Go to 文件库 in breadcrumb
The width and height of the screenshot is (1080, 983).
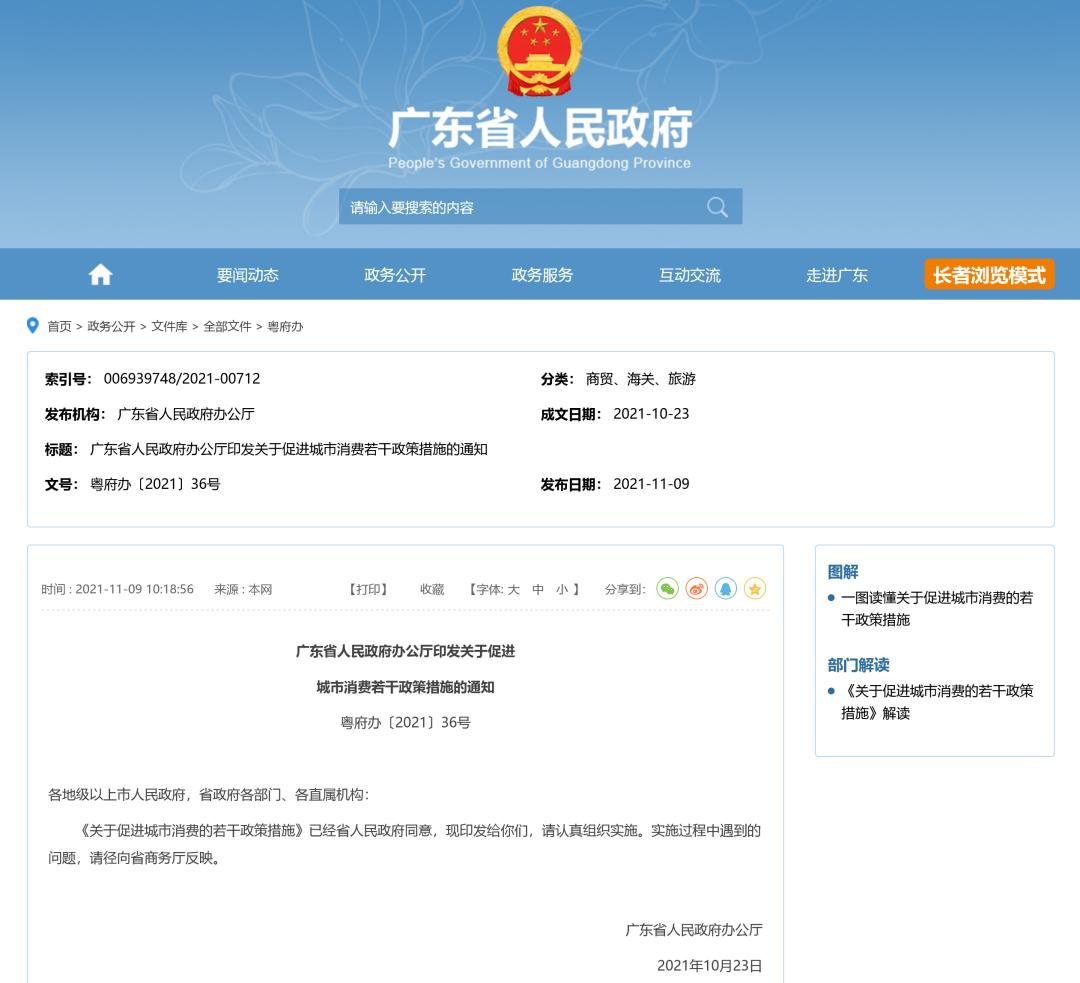click(169, 327)
